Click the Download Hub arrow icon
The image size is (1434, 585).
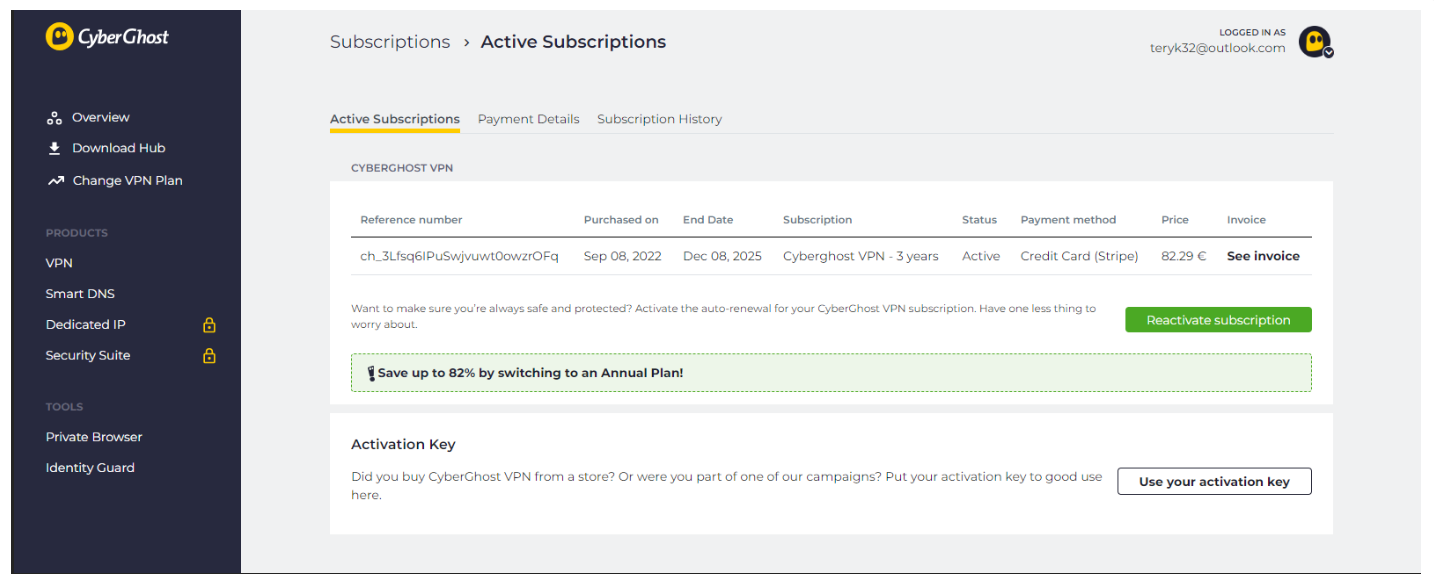pos(55,148)
